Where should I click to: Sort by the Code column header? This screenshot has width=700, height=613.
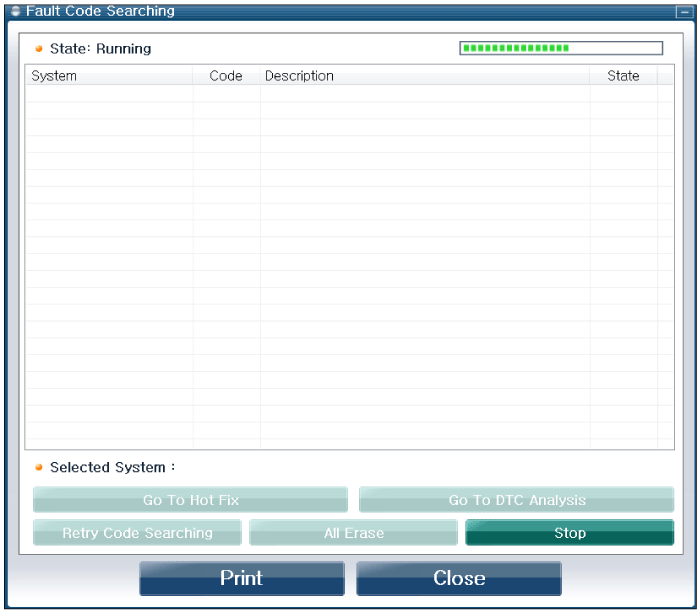[226, 75]
